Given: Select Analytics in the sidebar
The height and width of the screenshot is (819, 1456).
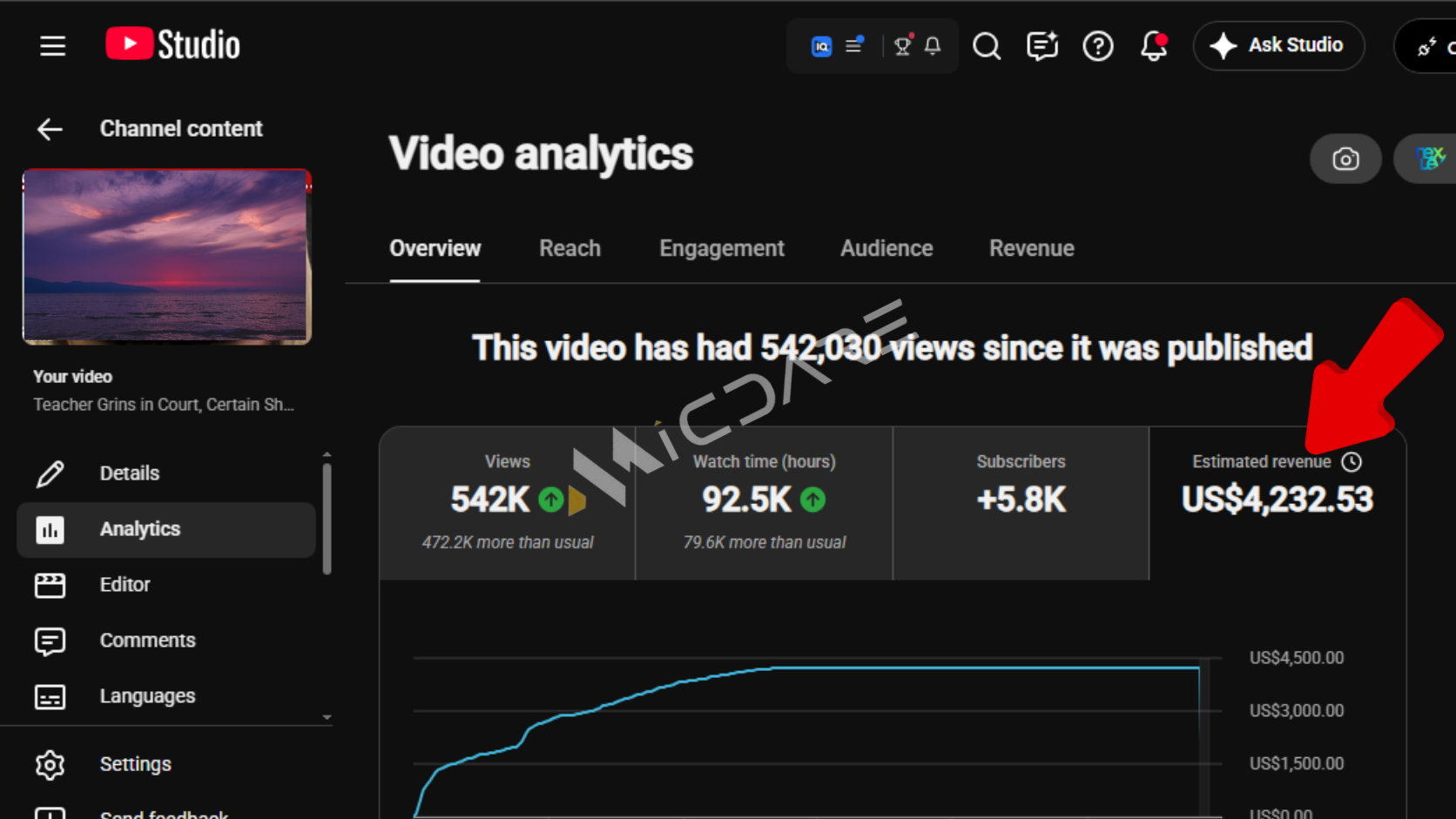Looking at the screenshot, I should pyautogui.click(x=165, y=529).
